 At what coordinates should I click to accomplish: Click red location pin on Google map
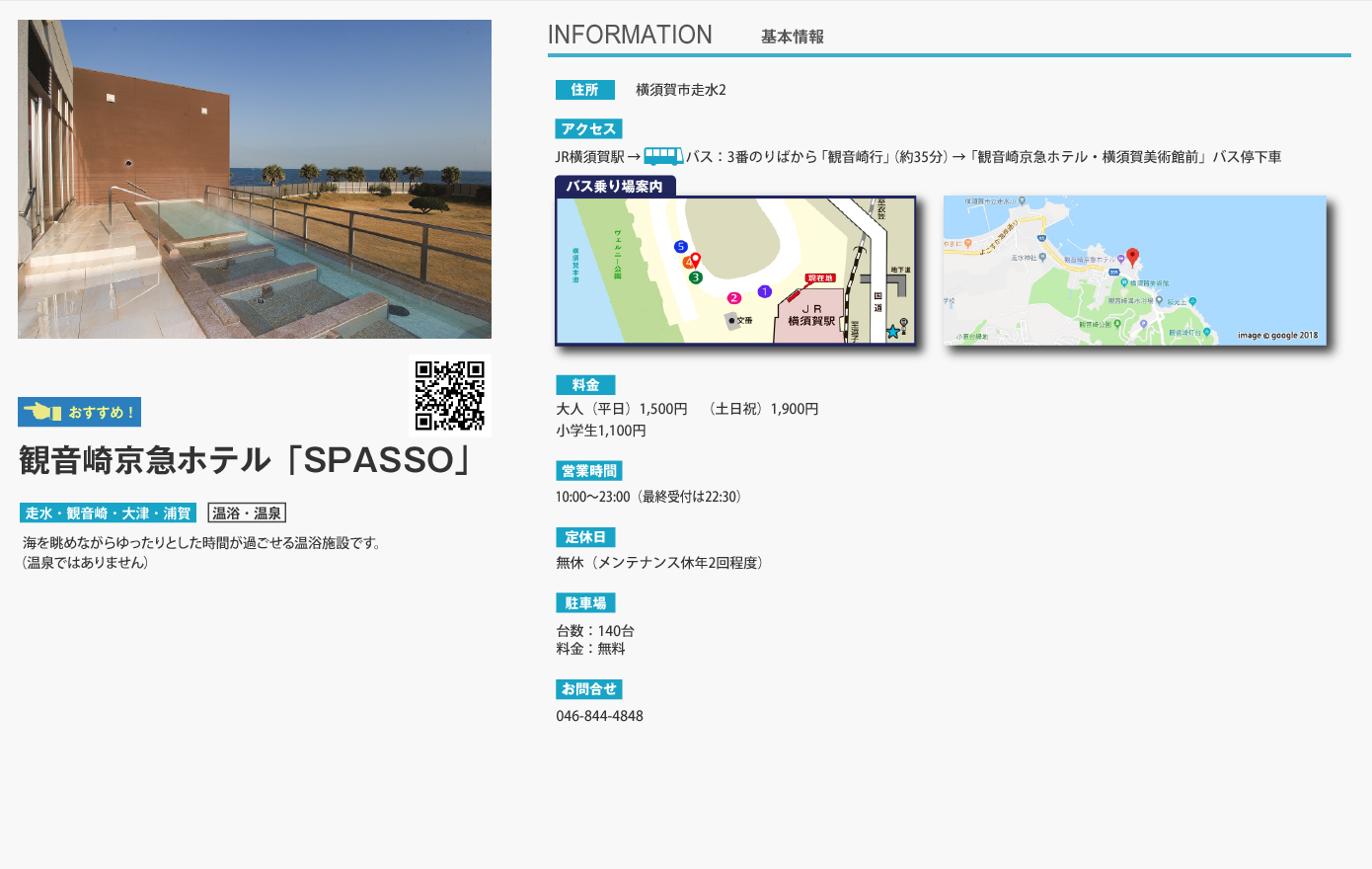1132,257
